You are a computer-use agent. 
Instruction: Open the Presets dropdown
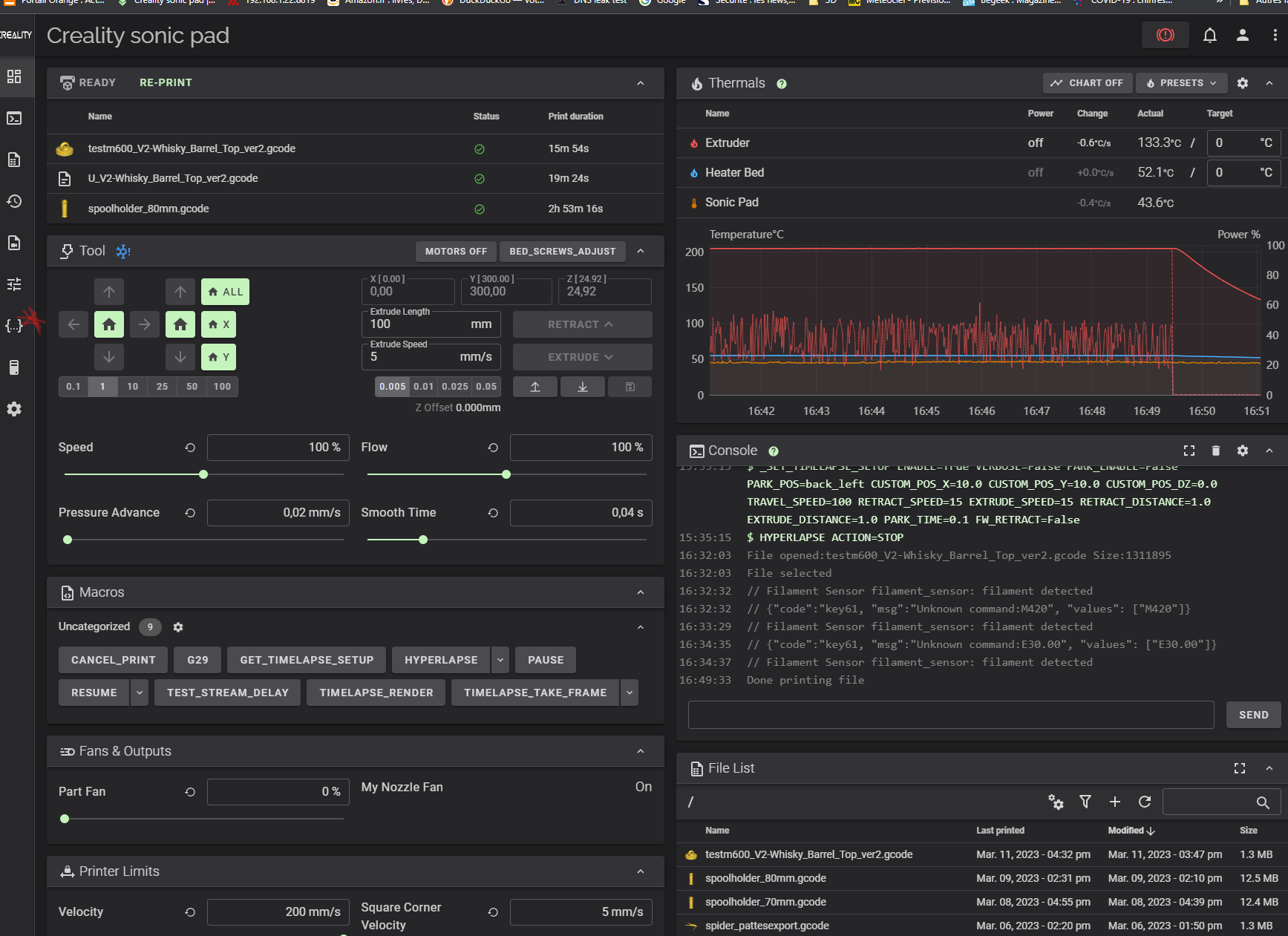point(1181,83)
